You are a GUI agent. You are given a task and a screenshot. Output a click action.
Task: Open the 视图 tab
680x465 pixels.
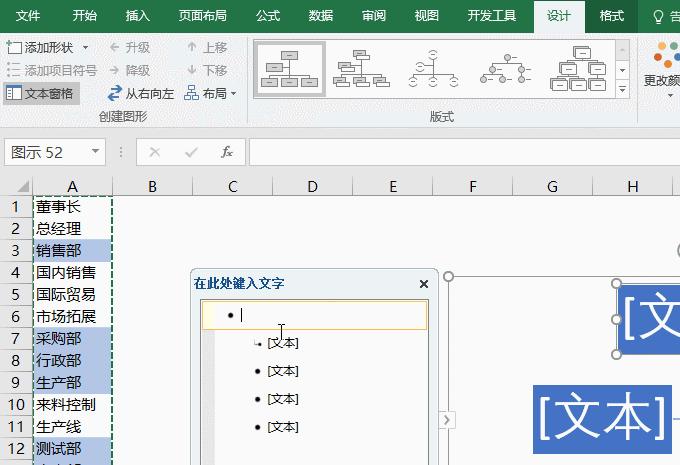coord(427,16)
